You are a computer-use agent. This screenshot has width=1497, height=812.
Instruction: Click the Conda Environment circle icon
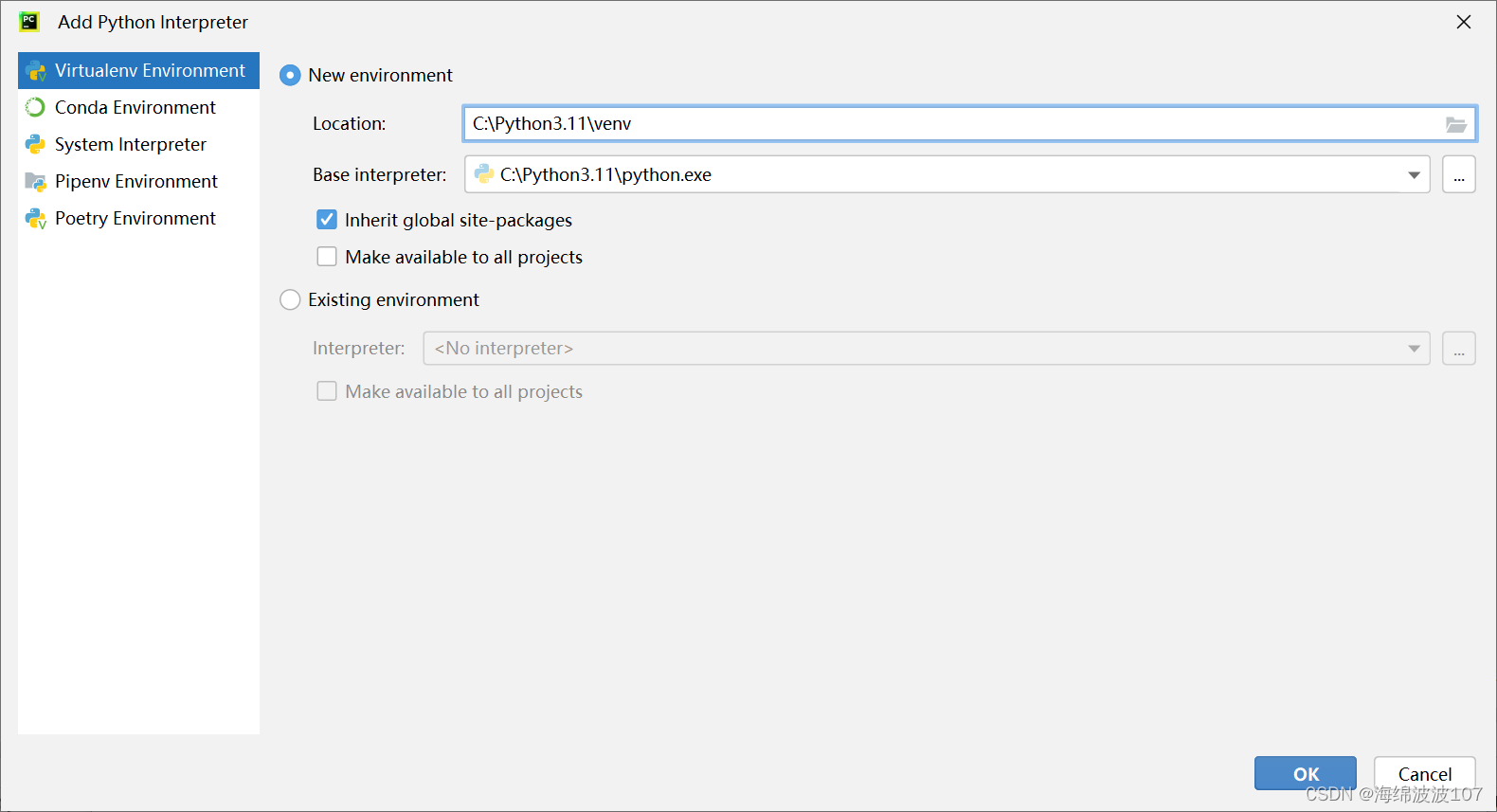click(x=35, y=107)
